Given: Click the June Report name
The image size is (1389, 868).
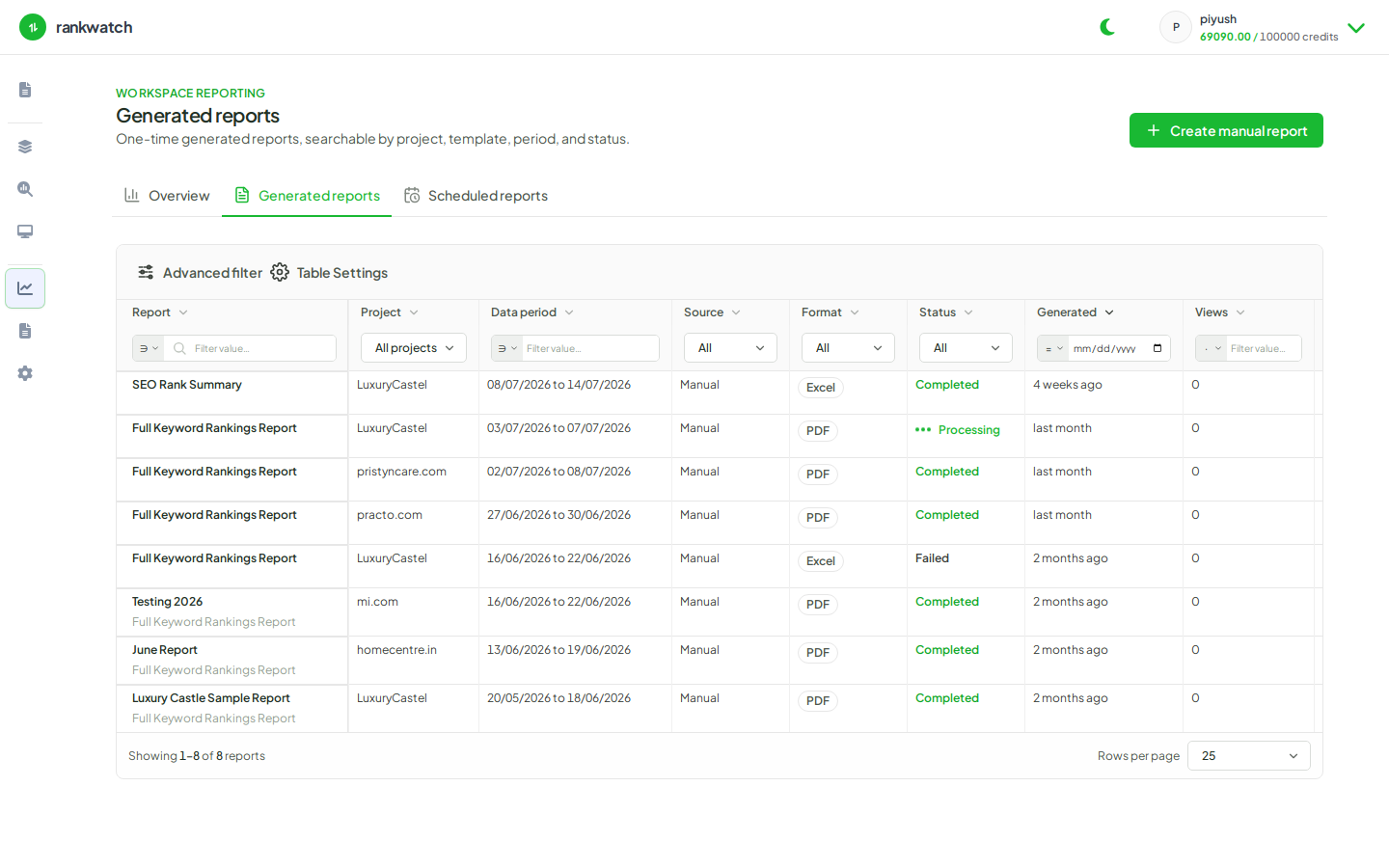Looking at the screenshot, I should [x=165, y=650].
